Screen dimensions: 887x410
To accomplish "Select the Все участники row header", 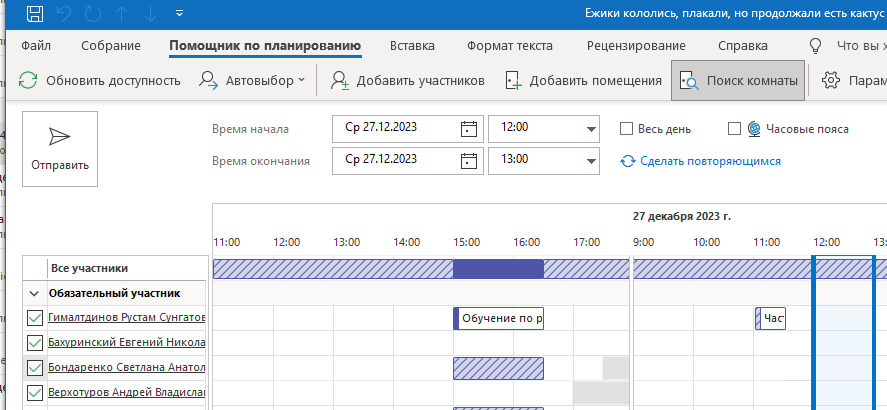I will pos(115,268).
